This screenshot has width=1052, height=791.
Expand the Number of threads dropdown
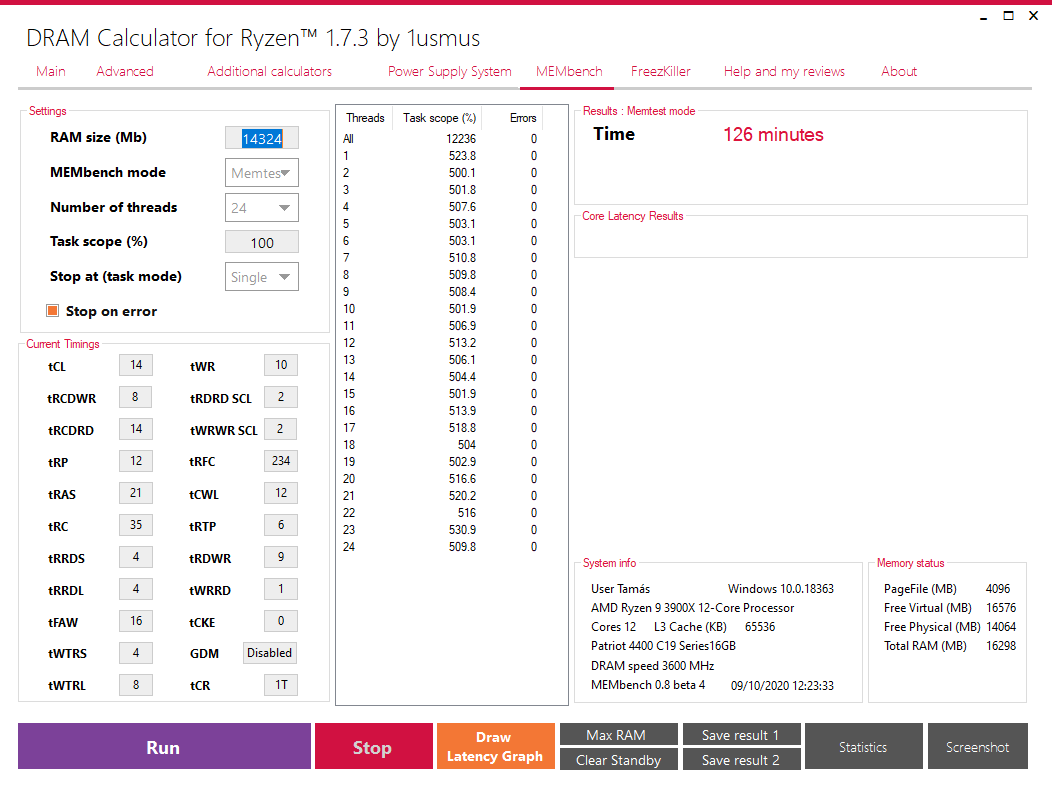tap(262, 208)
